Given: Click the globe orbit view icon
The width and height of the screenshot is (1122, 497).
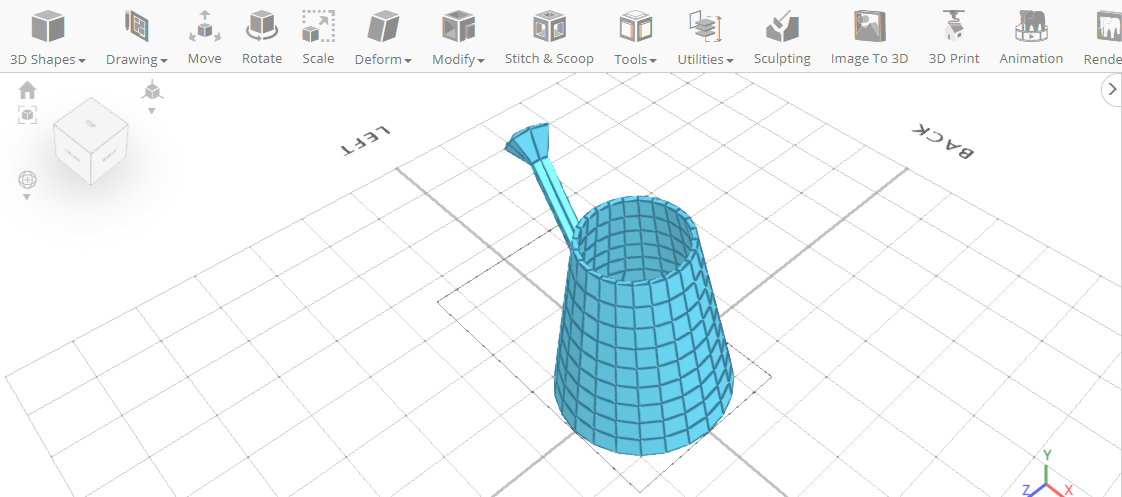Looking at the screenshot, I should [x=27, y=179].
